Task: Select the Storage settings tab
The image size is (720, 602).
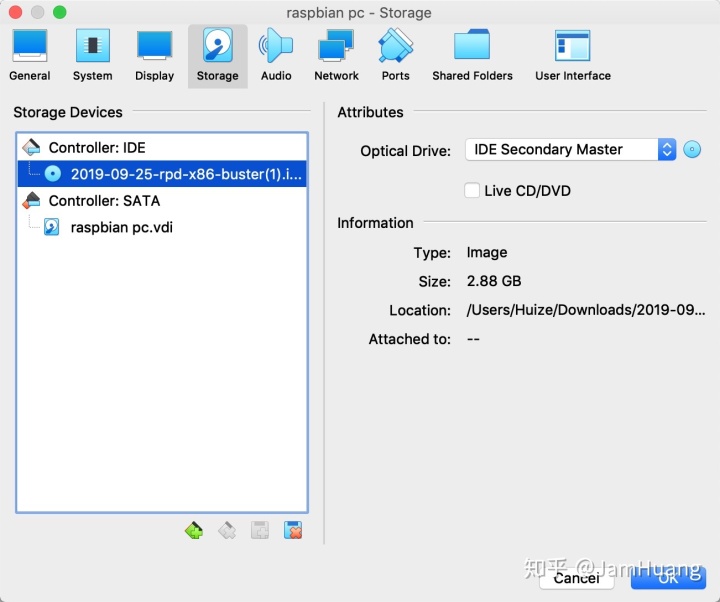Action: [x=218, y=56]
